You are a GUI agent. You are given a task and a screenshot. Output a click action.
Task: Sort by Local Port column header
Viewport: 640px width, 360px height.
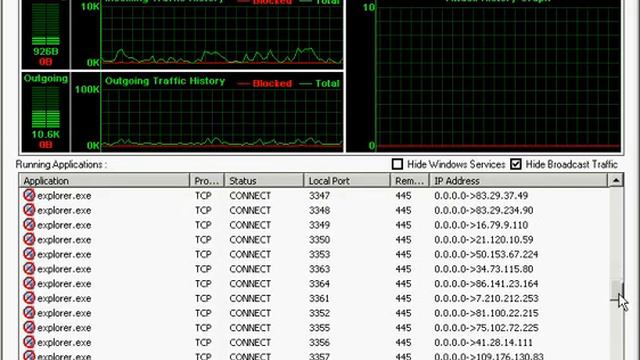tap(347, 180)
